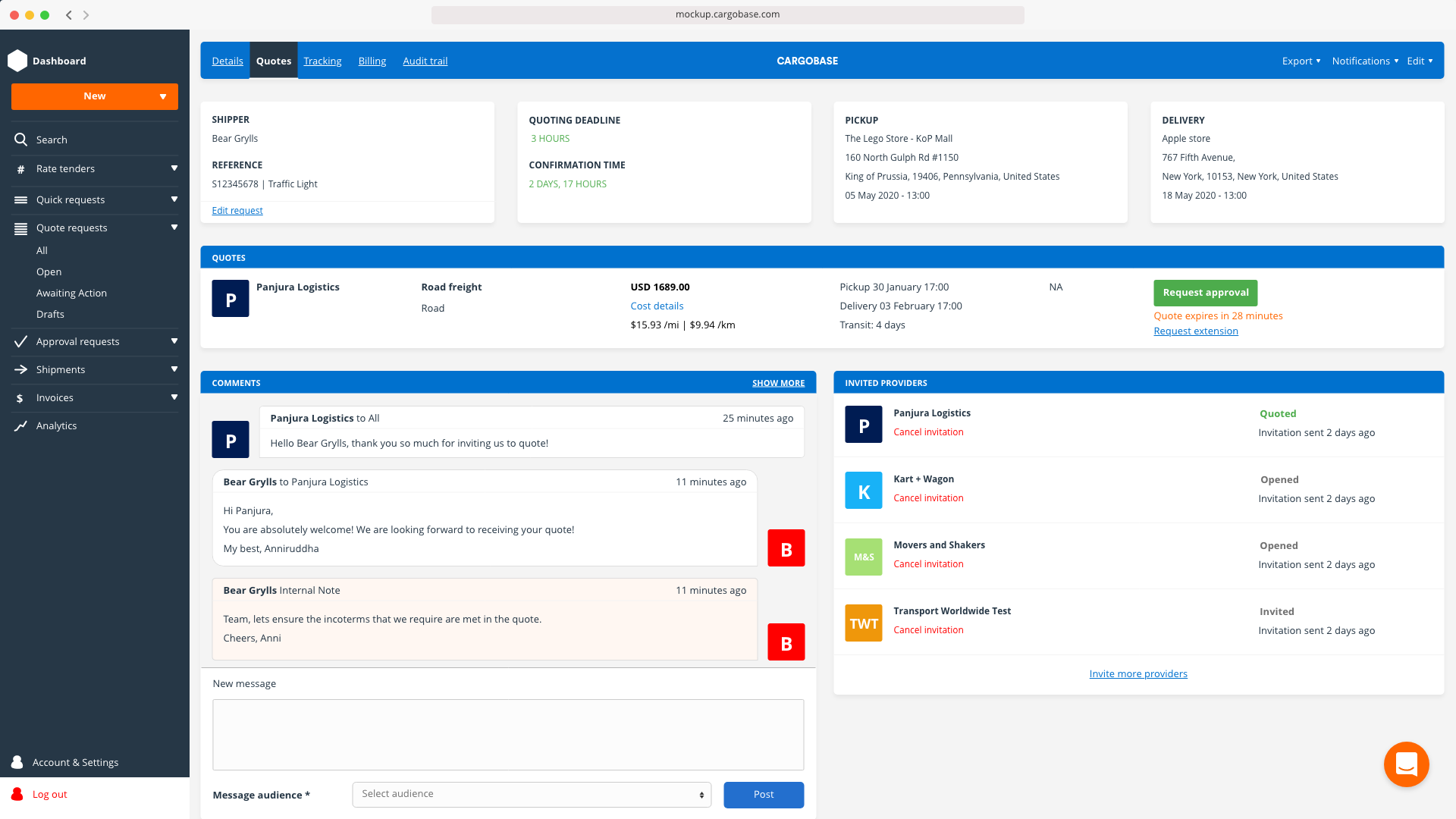The image size is (1456, 819).
Task: Open the Message audience select menu
Action: tap(531, 794)
